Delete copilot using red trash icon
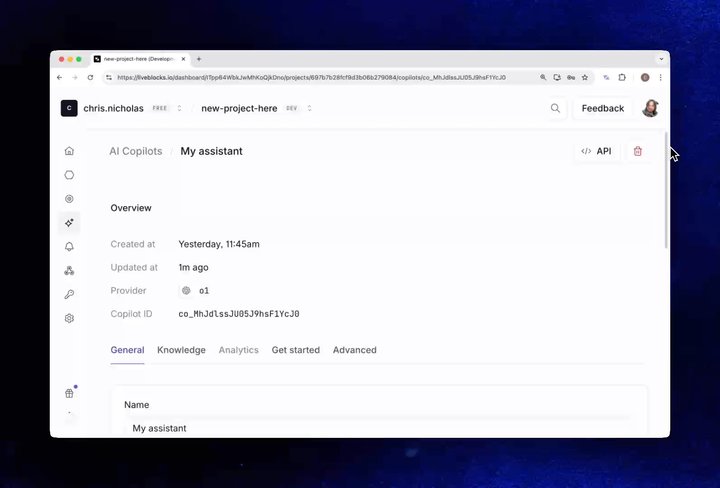The height and width of the screenshot is (488, 720). [x=638, y=151]
